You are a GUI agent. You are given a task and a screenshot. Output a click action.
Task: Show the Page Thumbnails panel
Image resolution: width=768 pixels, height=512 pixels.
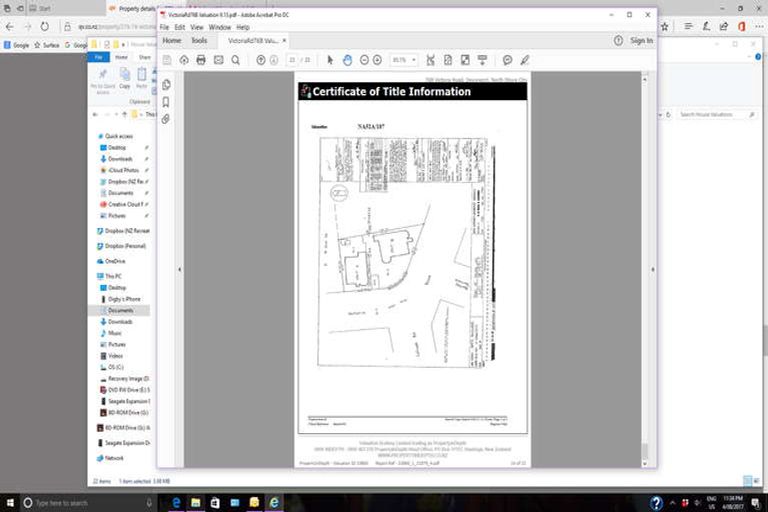(x=166, y=85)
